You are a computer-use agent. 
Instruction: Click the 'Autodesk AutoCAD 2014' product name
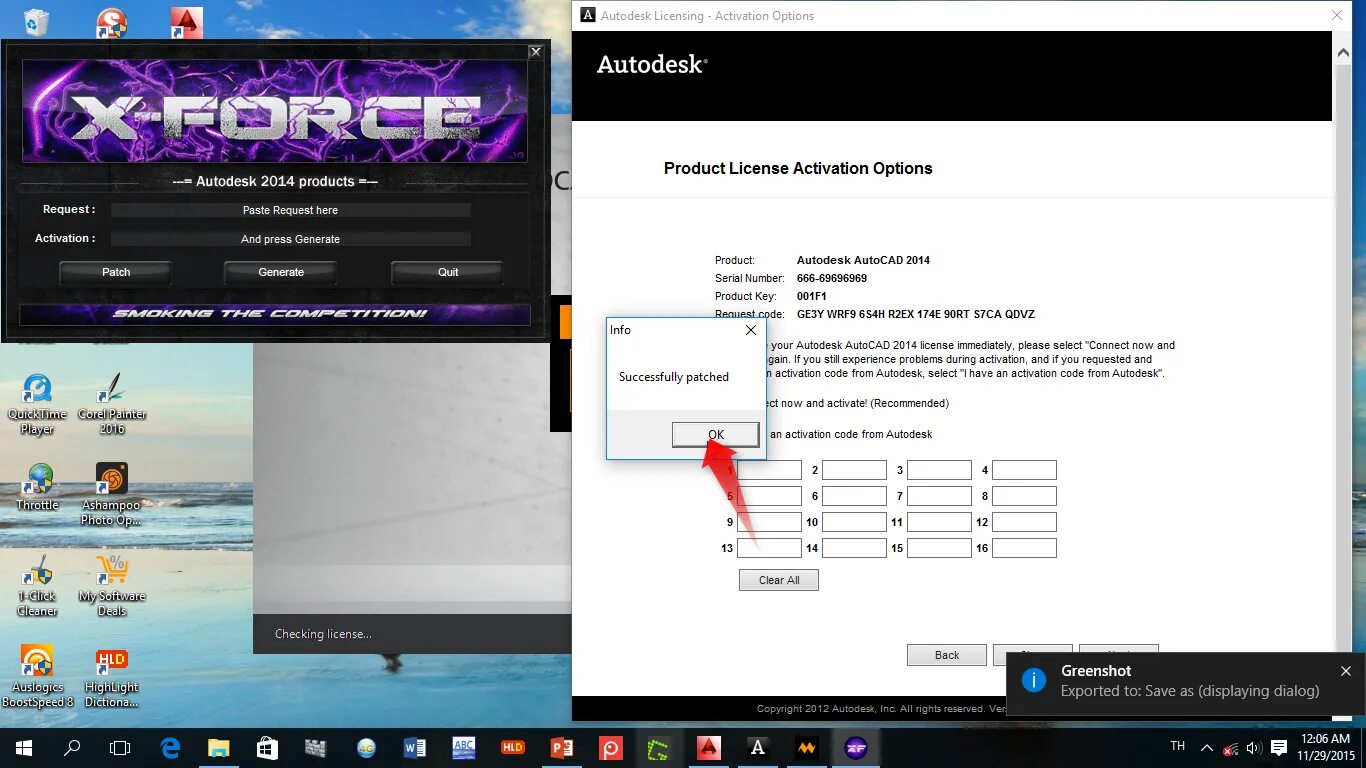tap(863, 260)
